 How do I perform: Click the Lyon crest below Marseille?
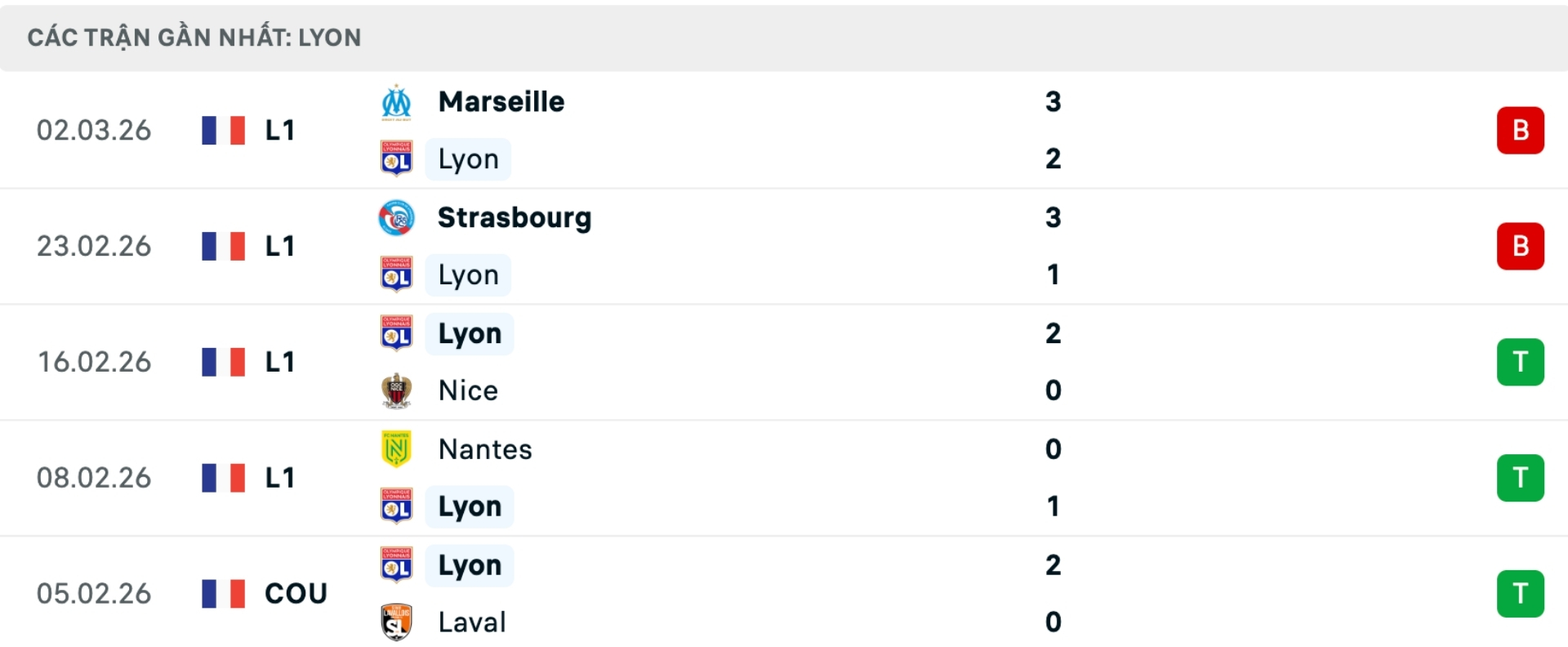point(397,158)
